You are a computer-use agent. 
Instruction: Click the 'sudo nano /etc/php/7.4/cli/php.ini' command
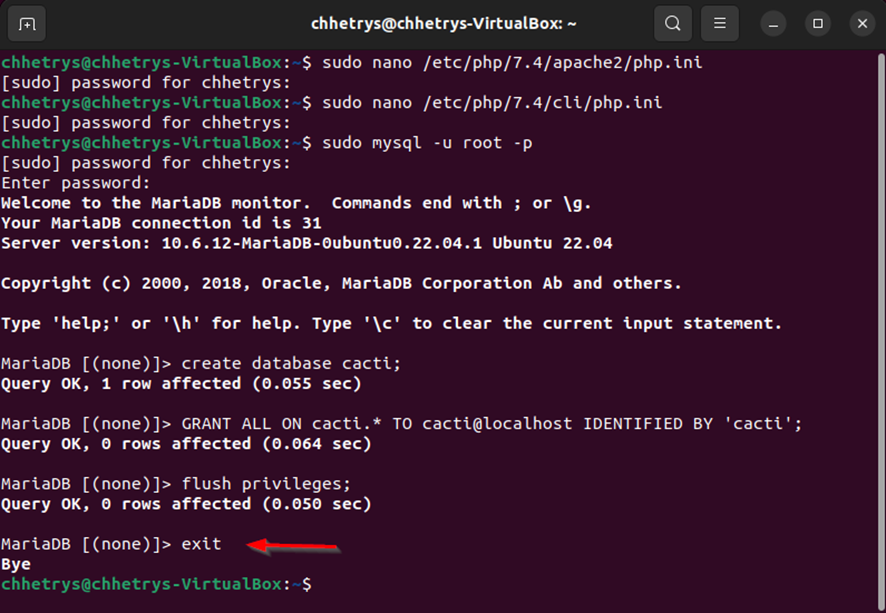pyautogui.click(x=492, y=102)
